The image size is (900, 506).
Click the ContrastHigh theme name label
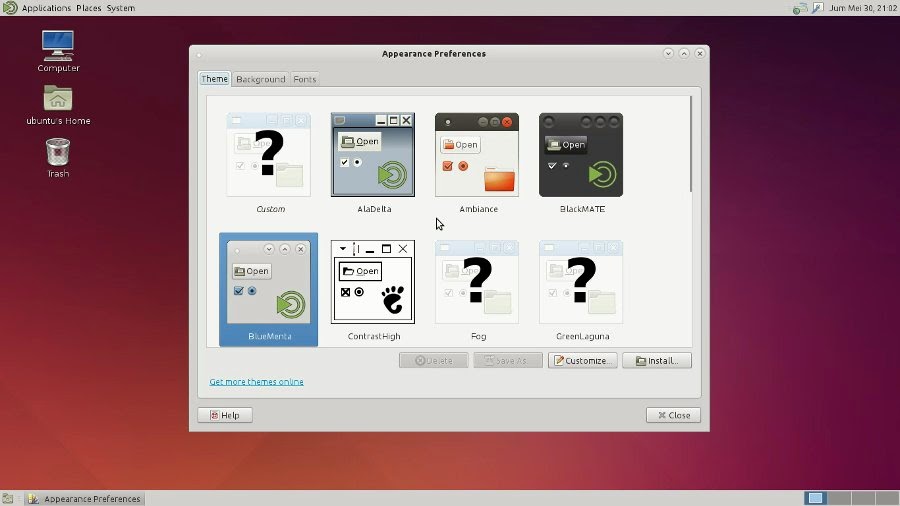pyautogui.click(x=374, y=336)
